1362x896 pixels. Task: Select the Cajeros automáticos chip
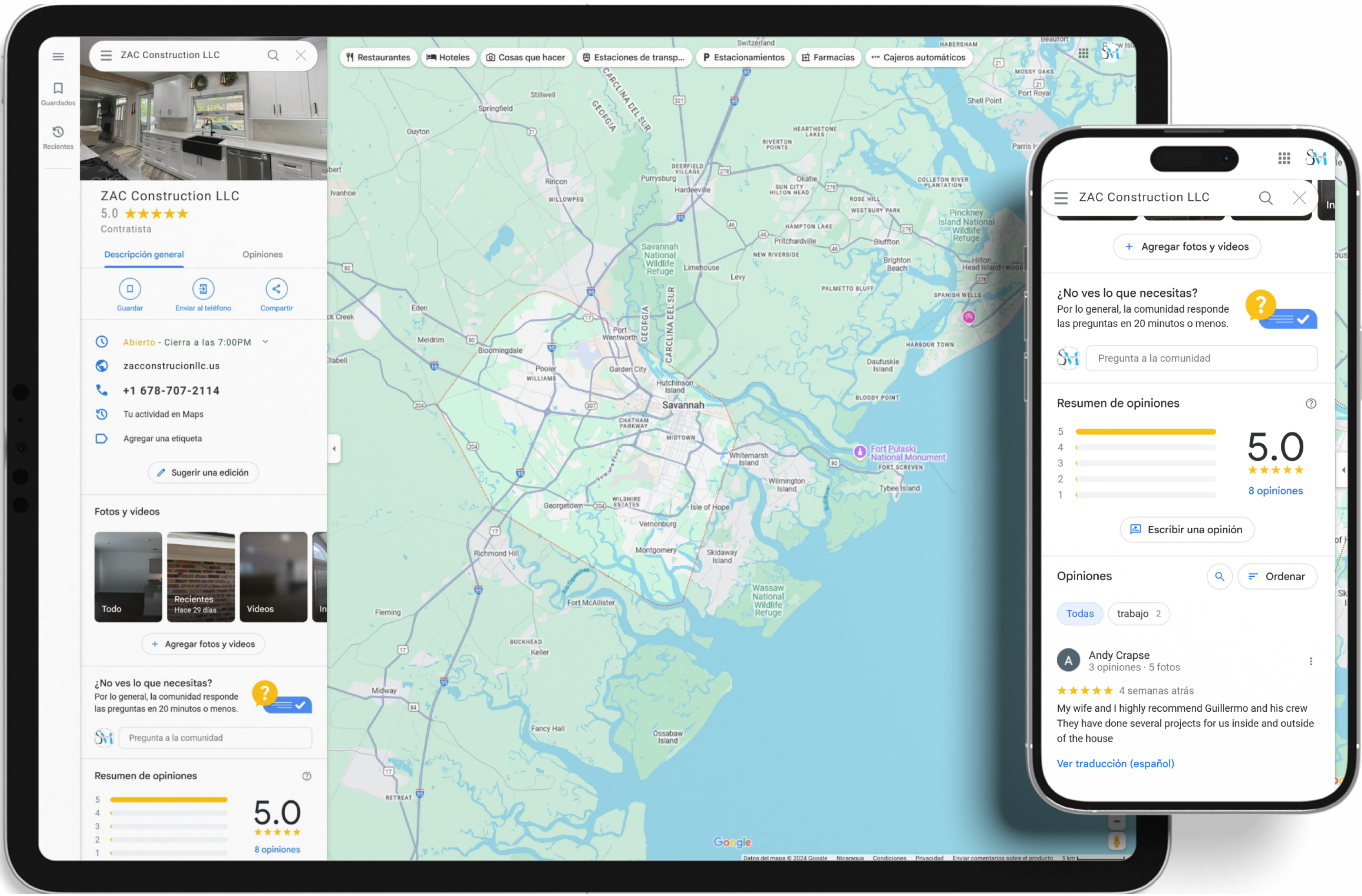pos(919,58)
